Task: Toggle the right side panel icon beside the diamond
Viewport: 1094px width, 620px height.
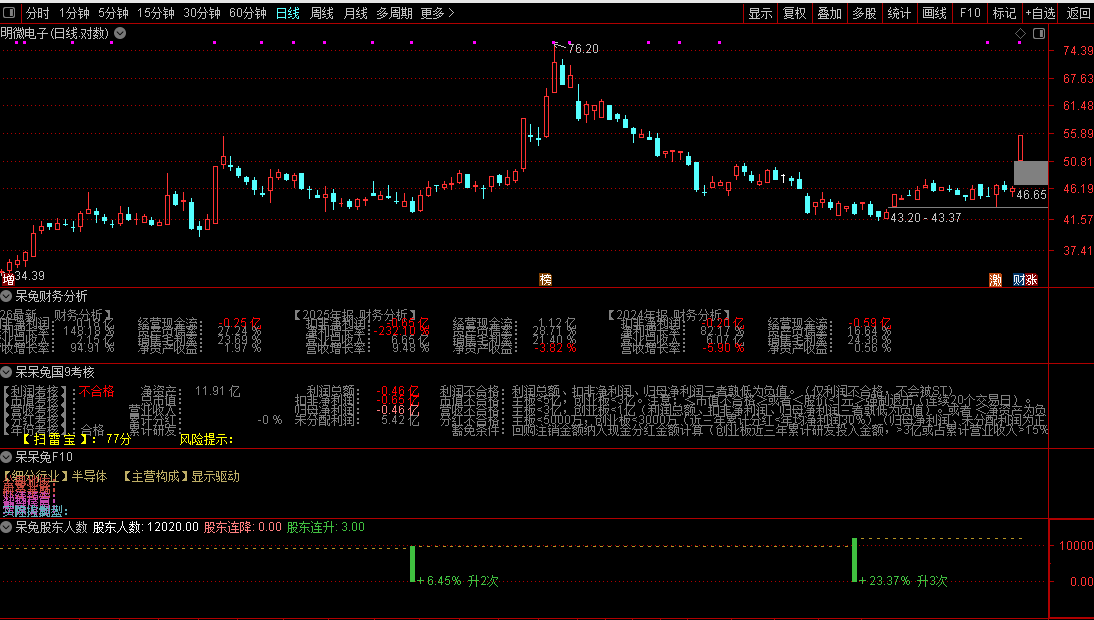Action: [1039, 33]
